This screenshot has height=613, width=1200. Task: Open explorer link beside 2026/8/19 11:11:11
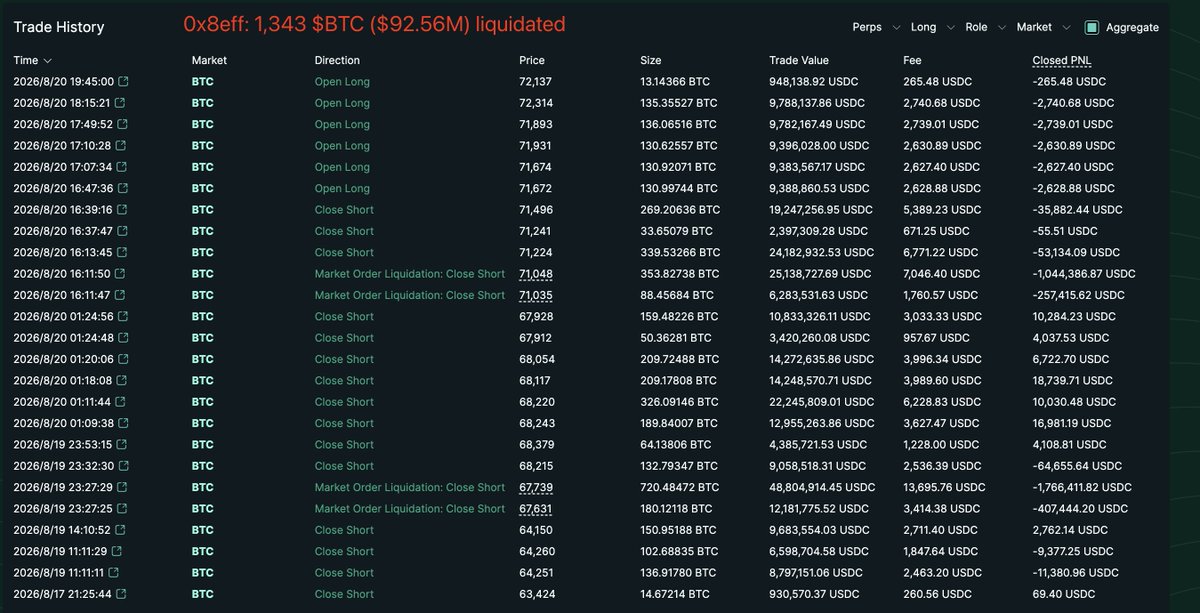[113, 572]
